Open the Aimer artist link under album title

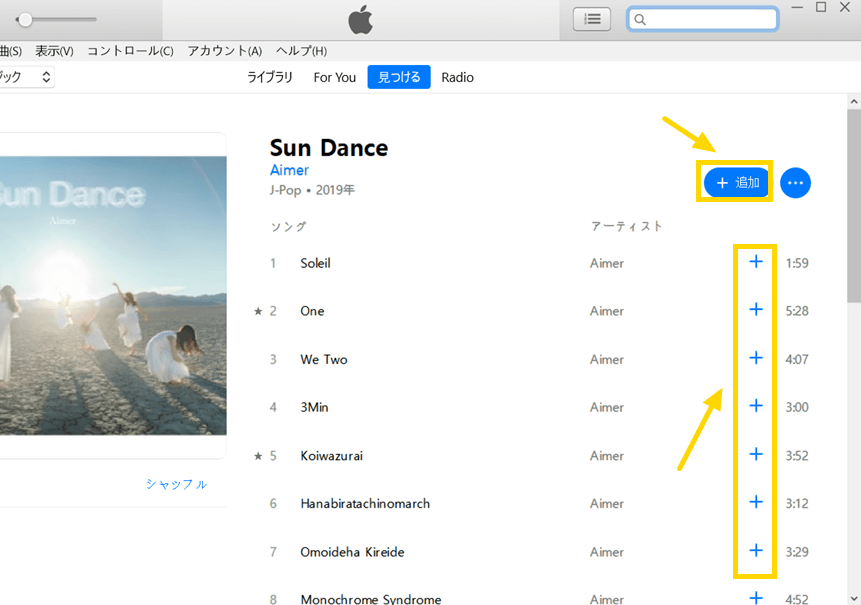(x=289, y=170)
